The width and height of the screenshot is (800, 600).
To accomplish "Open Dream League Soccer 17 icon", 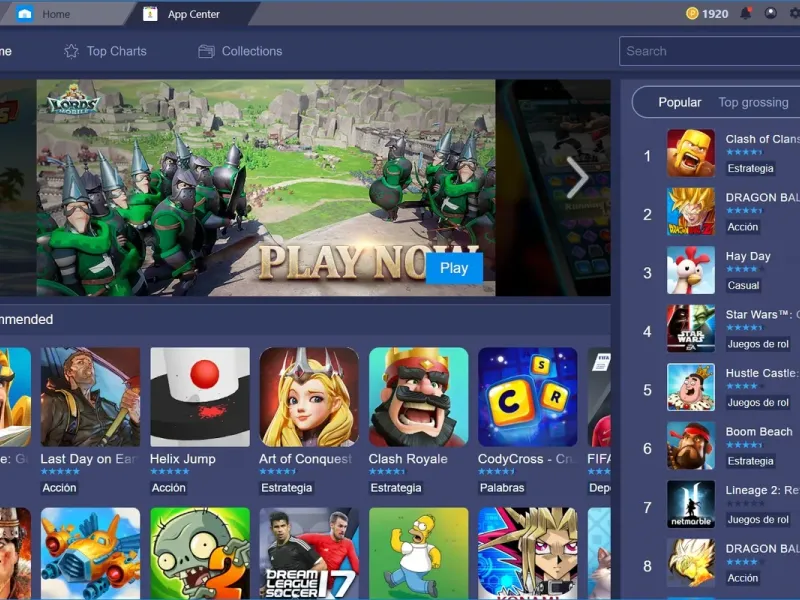I will (x=309, y=553).
